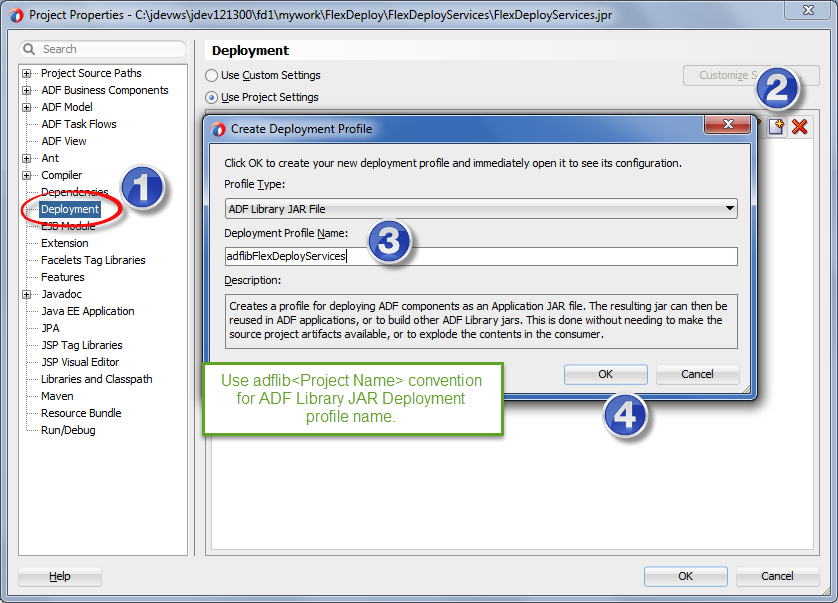Select JSP Tag Libraries item
The width and height of the screenshot is (838, 603).
(82, 345)
